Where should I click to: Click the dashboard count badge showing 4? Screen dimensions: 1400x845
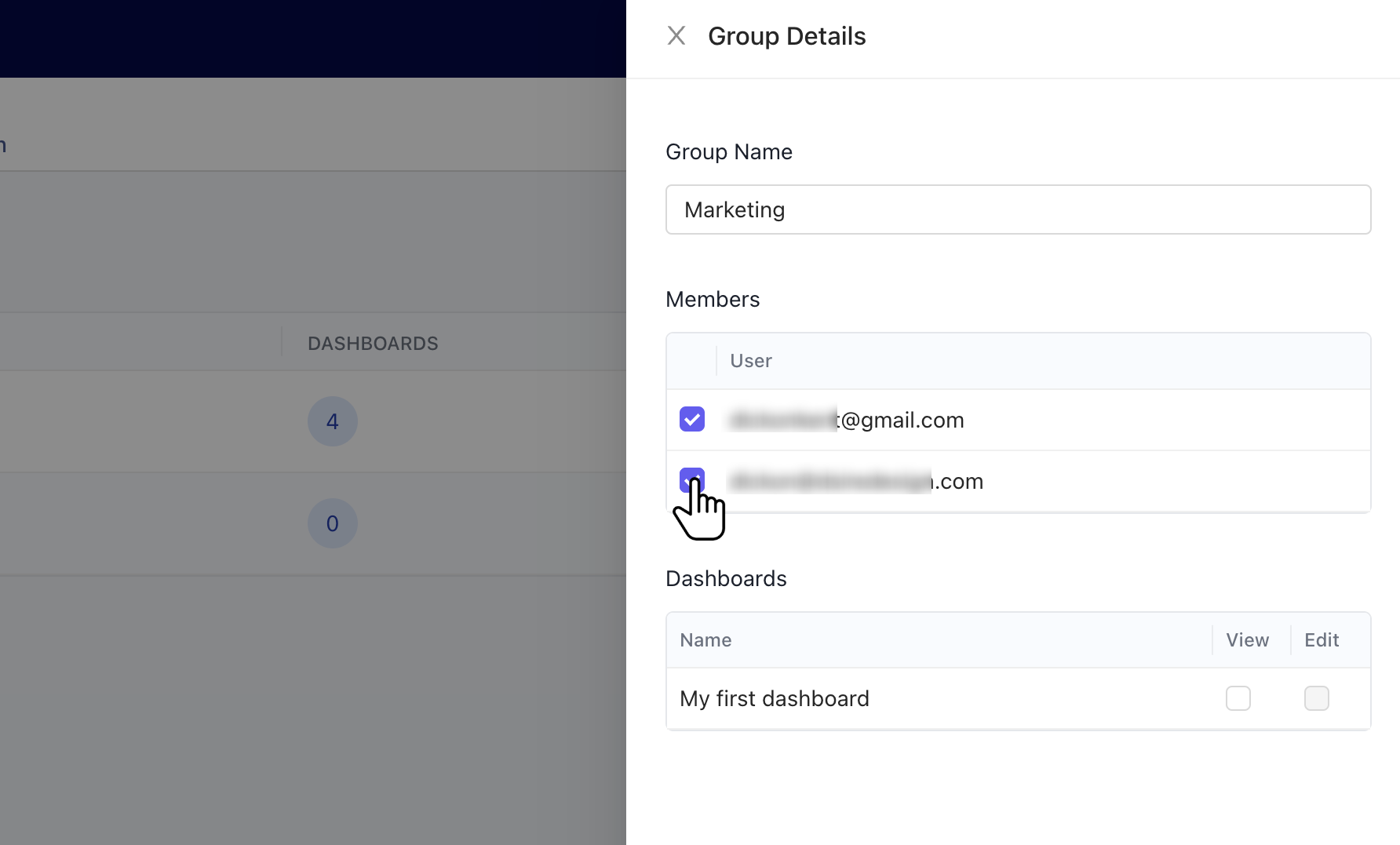(333, 421)
